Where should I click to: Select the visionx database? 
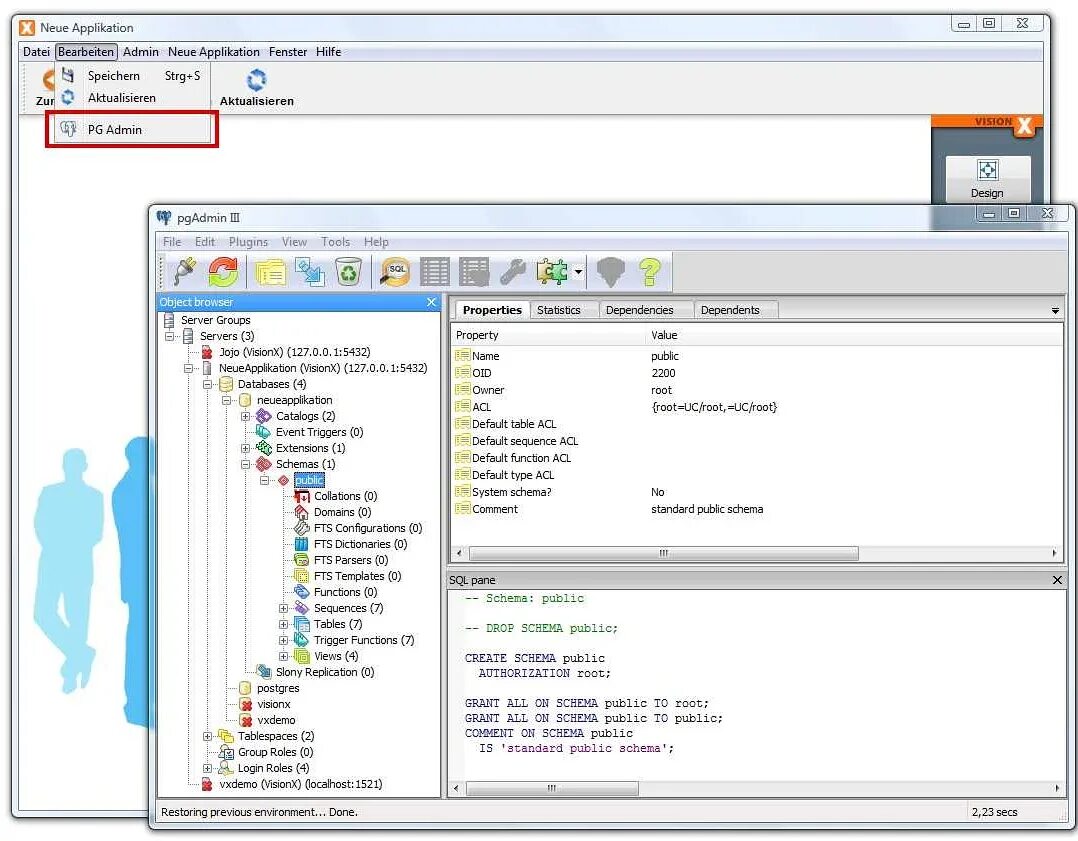click(274, 704)
